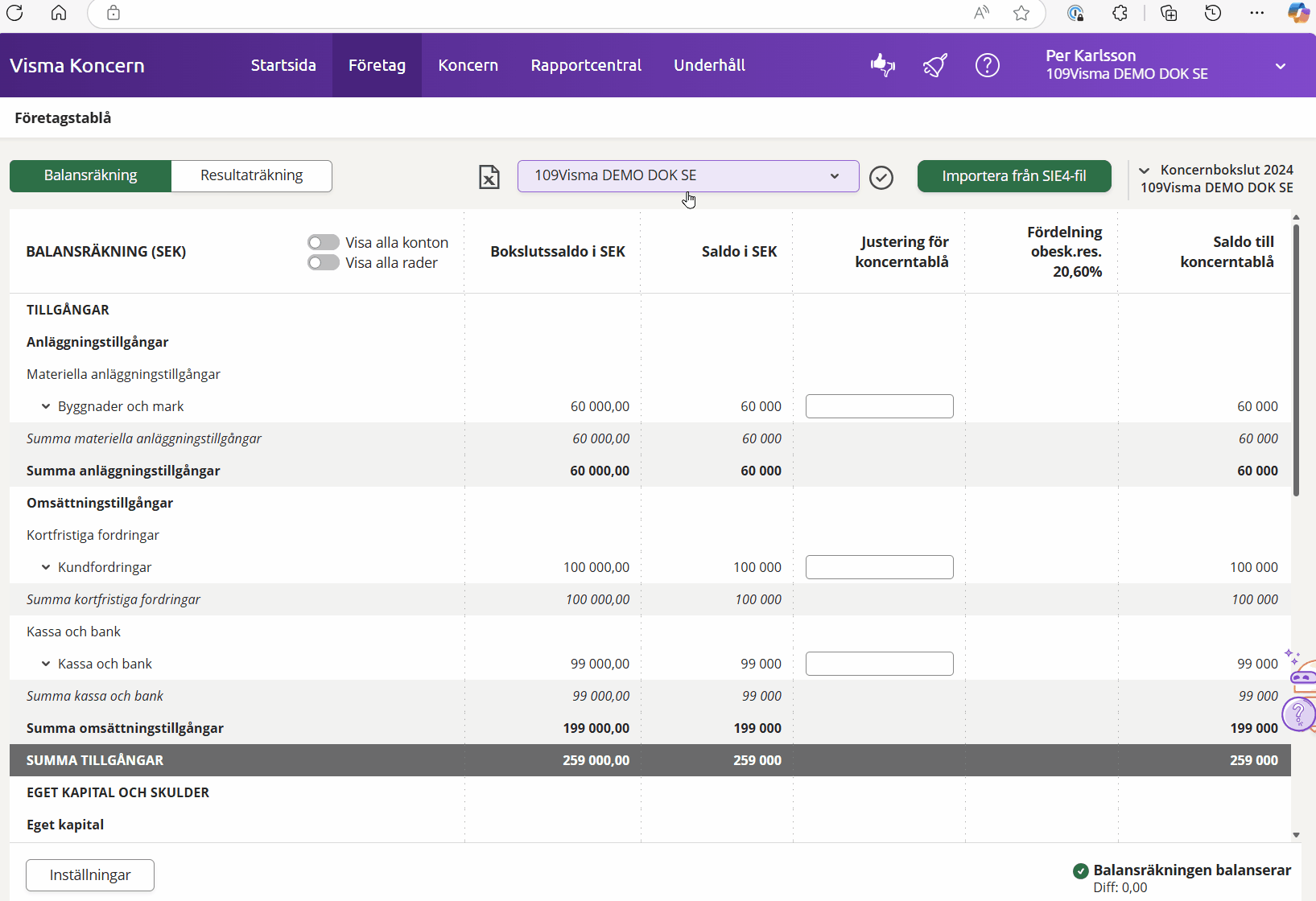This screenshot has width=1316, height=901.
Task: Enable the Visa alla konton toggle
Action: point(324,242)
